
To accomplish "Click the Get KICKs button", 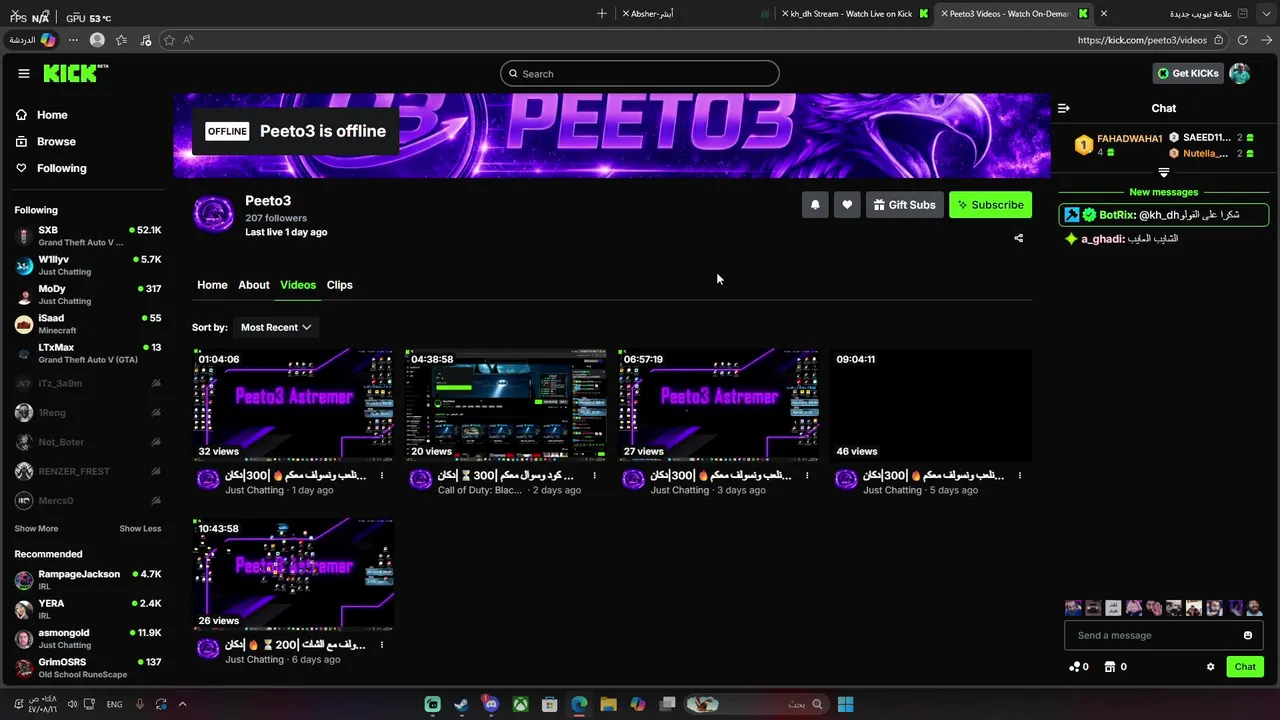I will pos(1188,73).
